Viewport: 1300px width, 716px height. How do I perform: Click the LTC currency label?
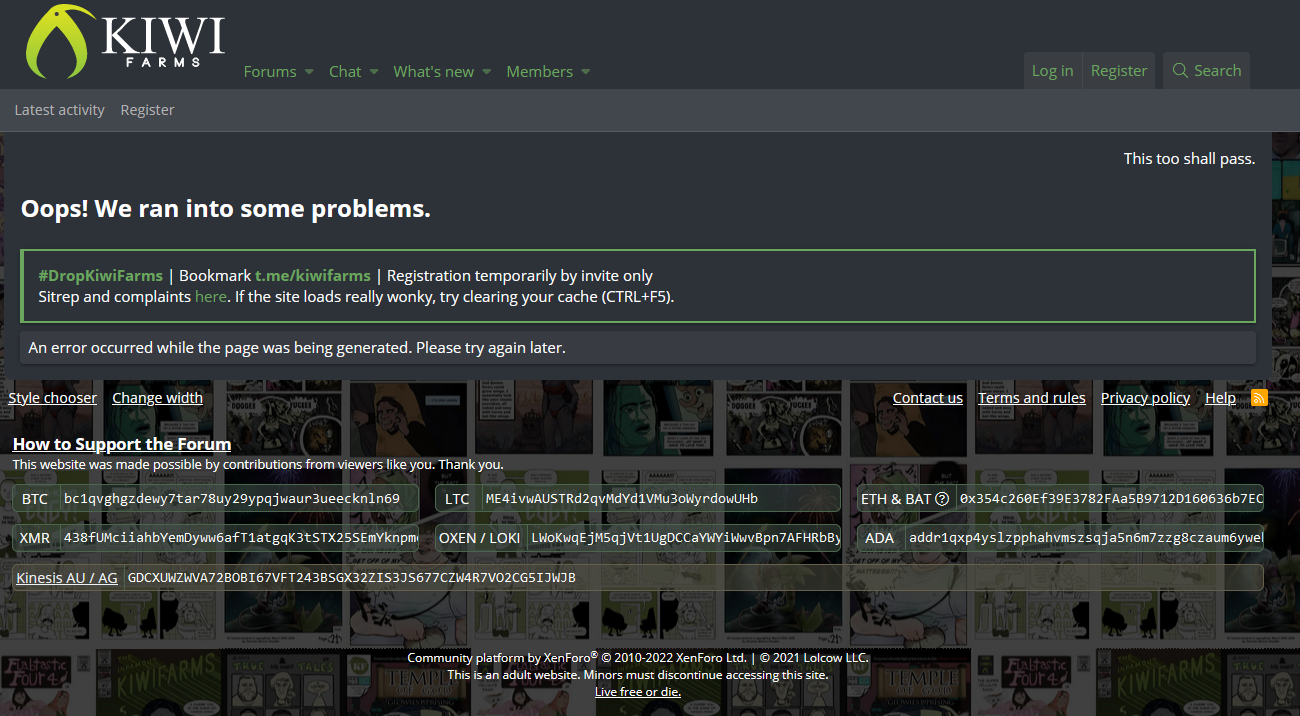457,499
